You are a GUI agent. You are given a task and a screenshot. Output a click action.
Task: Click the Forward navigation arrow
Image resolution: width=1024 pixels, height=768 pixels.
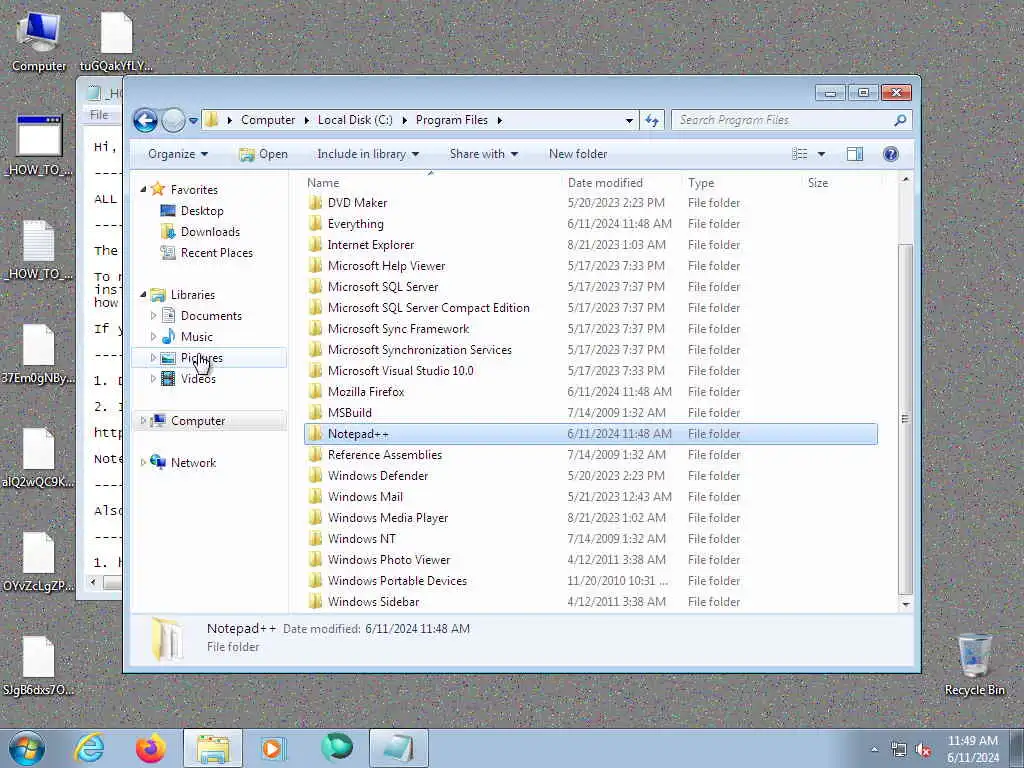(x=173, y=120)
